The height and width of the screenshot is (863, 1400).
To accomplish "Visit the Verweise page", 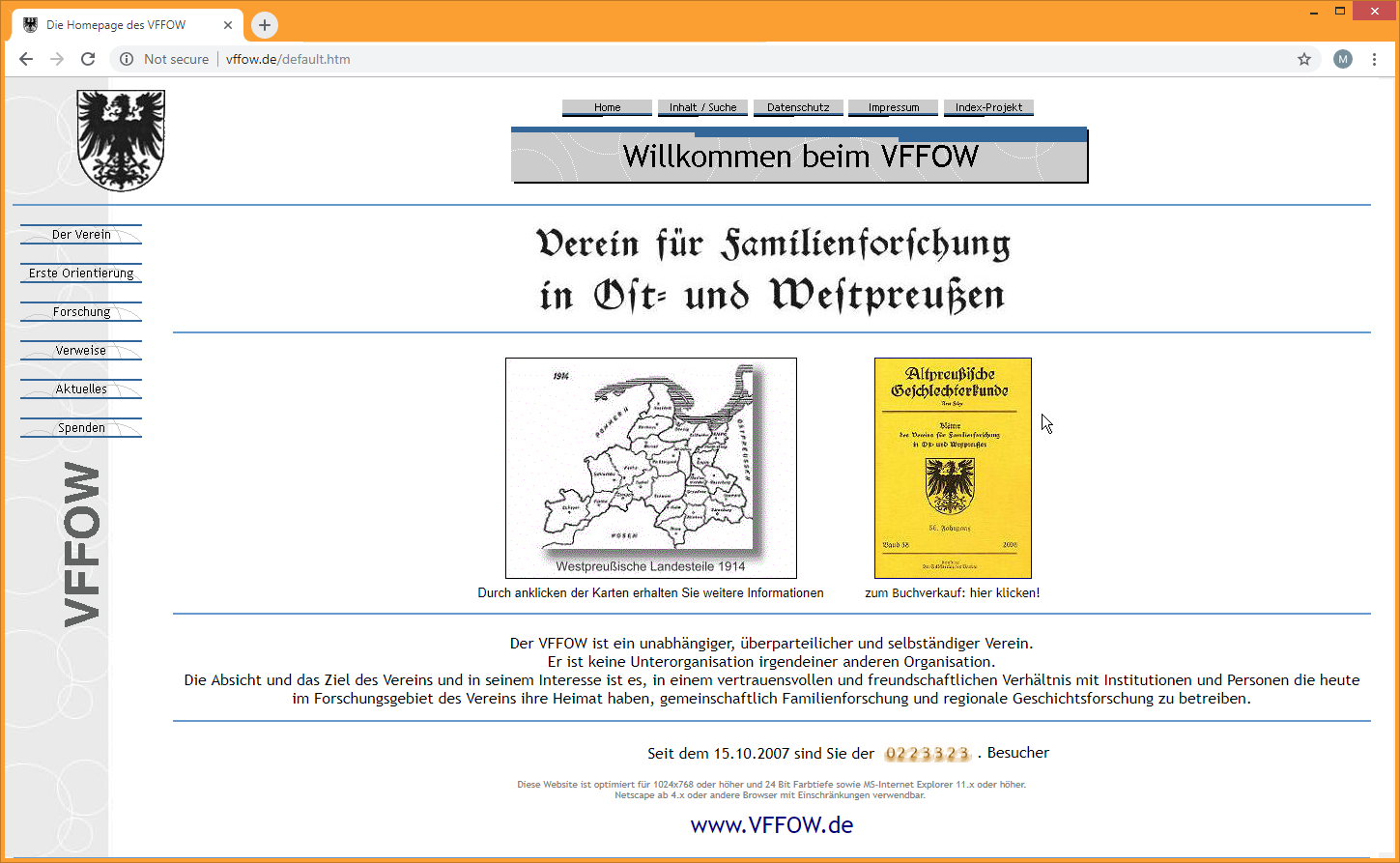I will click(x=80, y=350).
